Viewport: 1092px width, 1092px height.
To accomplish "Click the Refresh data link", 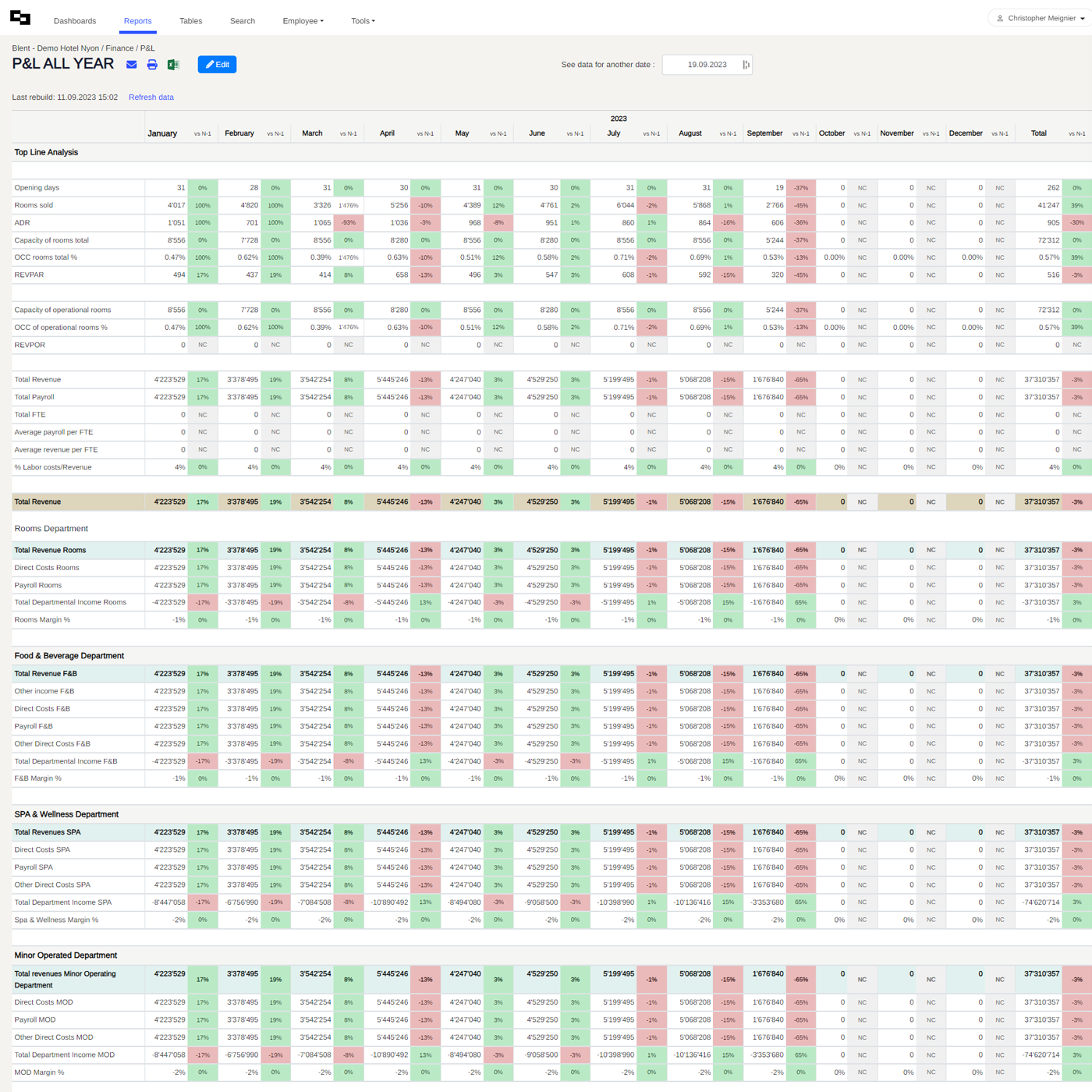I will (x=151, y=97).
